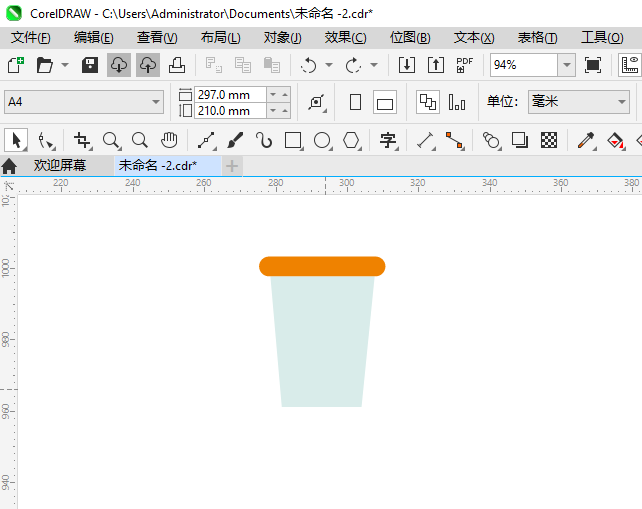Open the 效果(C) menu

click(x=346, y=38)
